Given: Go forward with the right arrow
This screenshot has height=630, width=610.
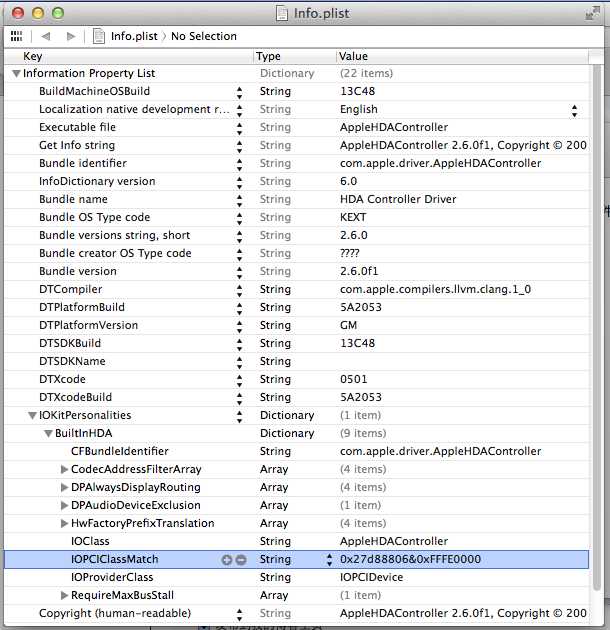Looking at the screenshot, I should tap(71, 36).
